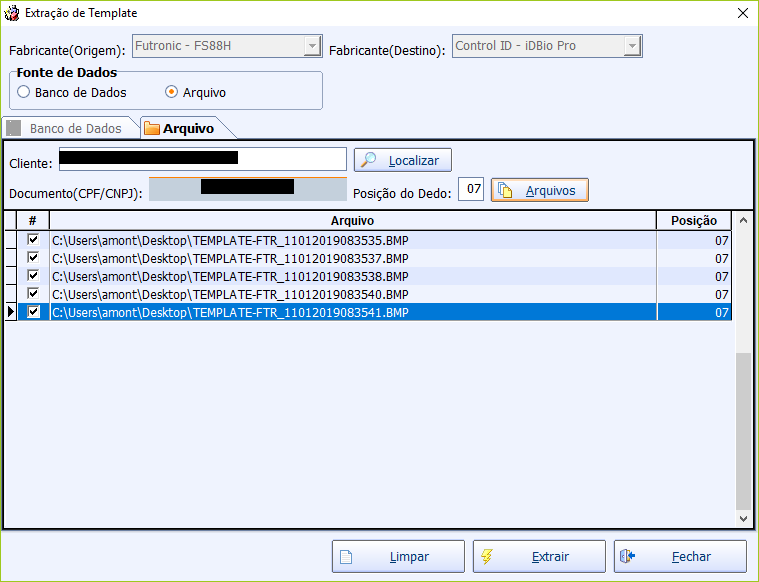Click the Arquivo column header
This screenshot has height=582, width=759.
pos(352,221)
